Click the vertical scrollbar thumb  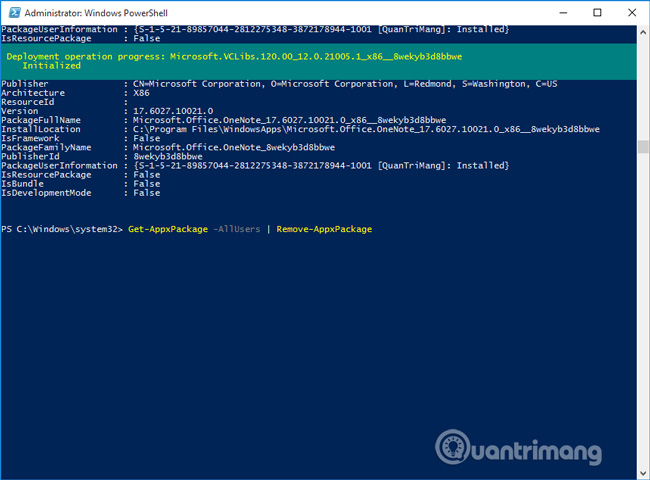[x=643, y=147]
